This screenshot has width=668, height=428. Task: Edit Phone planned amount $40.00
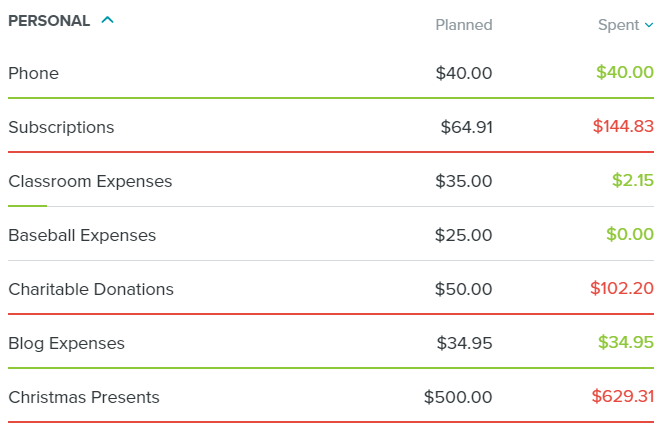point(464,73)
